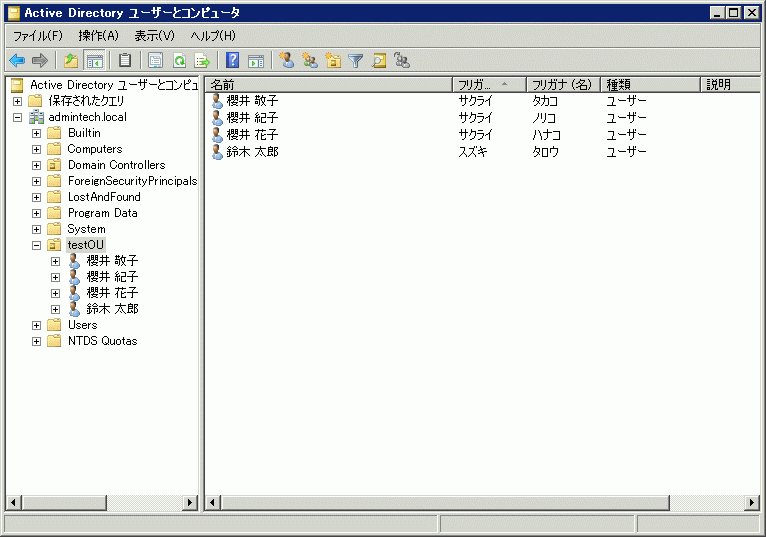
Task: Sort by the 種類 column header
Action: [x=651, y=85]
